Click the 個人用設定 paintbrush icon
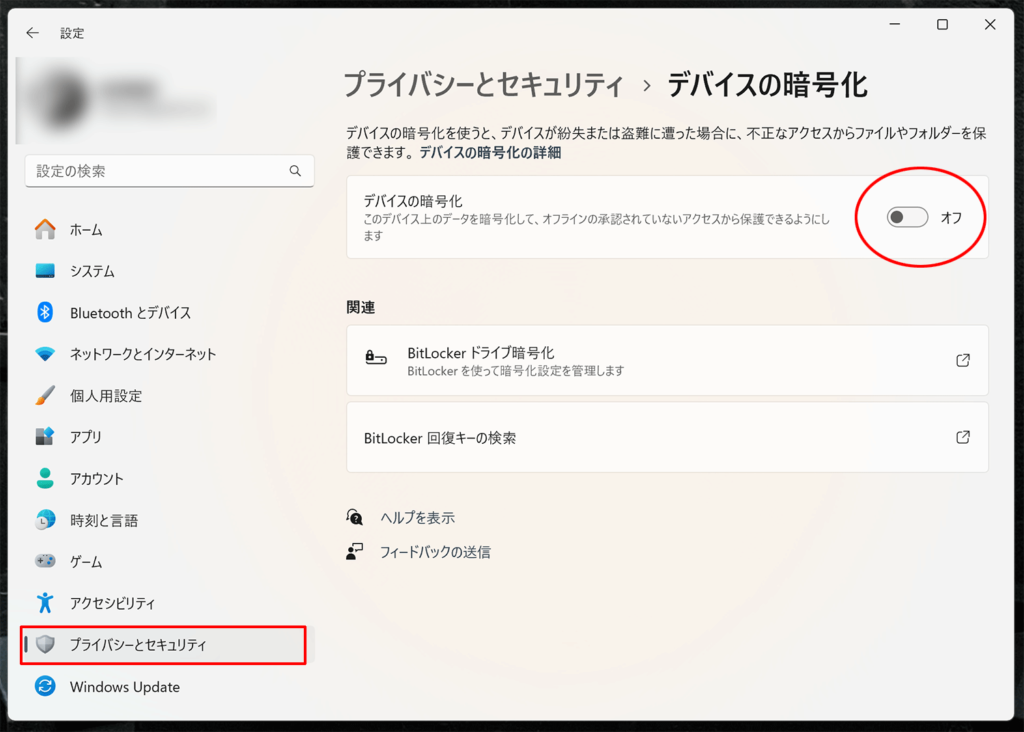The image size is (1024, 732). click(45, 396)
